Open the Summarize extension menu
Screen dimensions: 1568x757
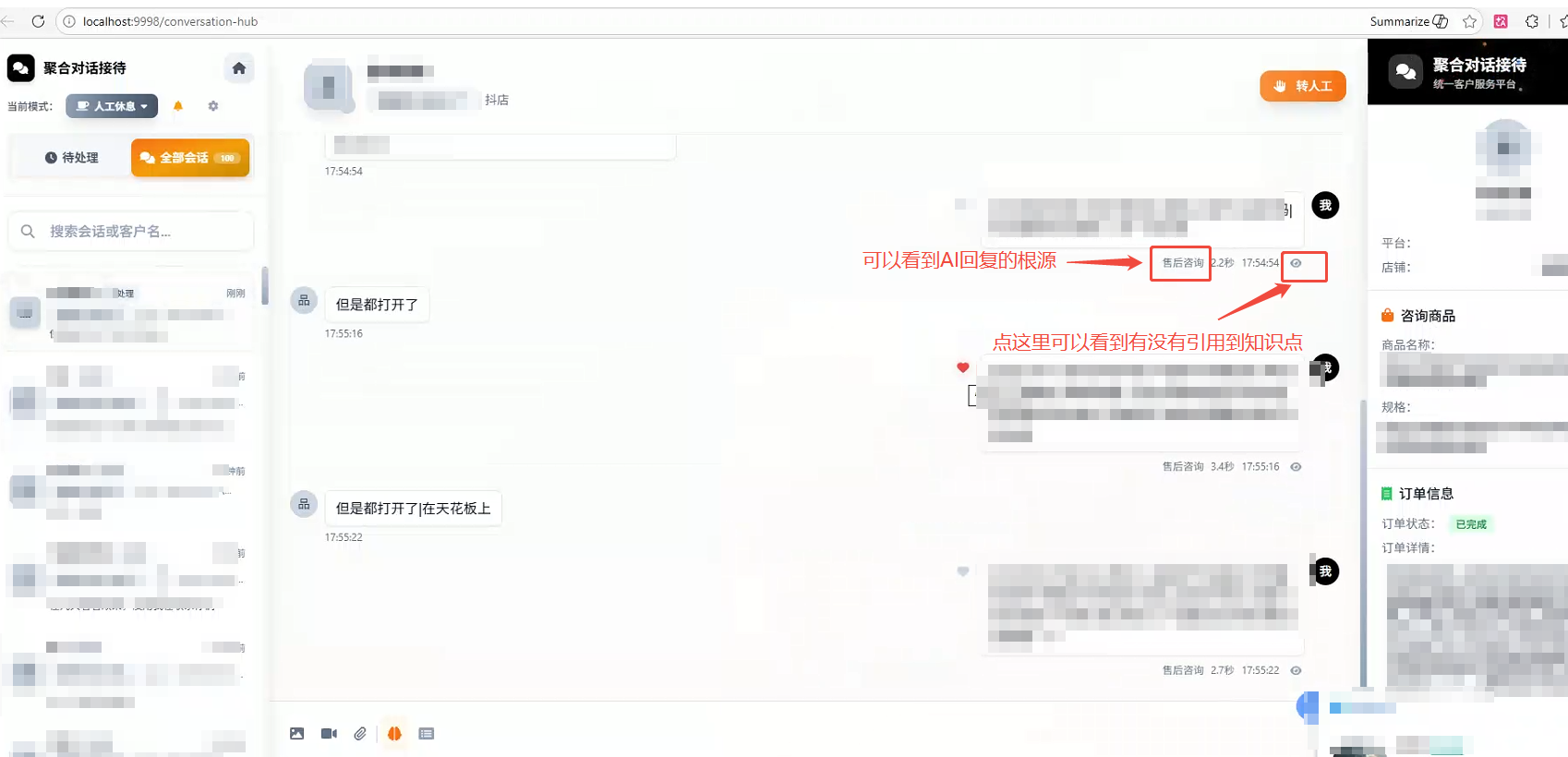pyautogui.click(x=1409, y=21)
